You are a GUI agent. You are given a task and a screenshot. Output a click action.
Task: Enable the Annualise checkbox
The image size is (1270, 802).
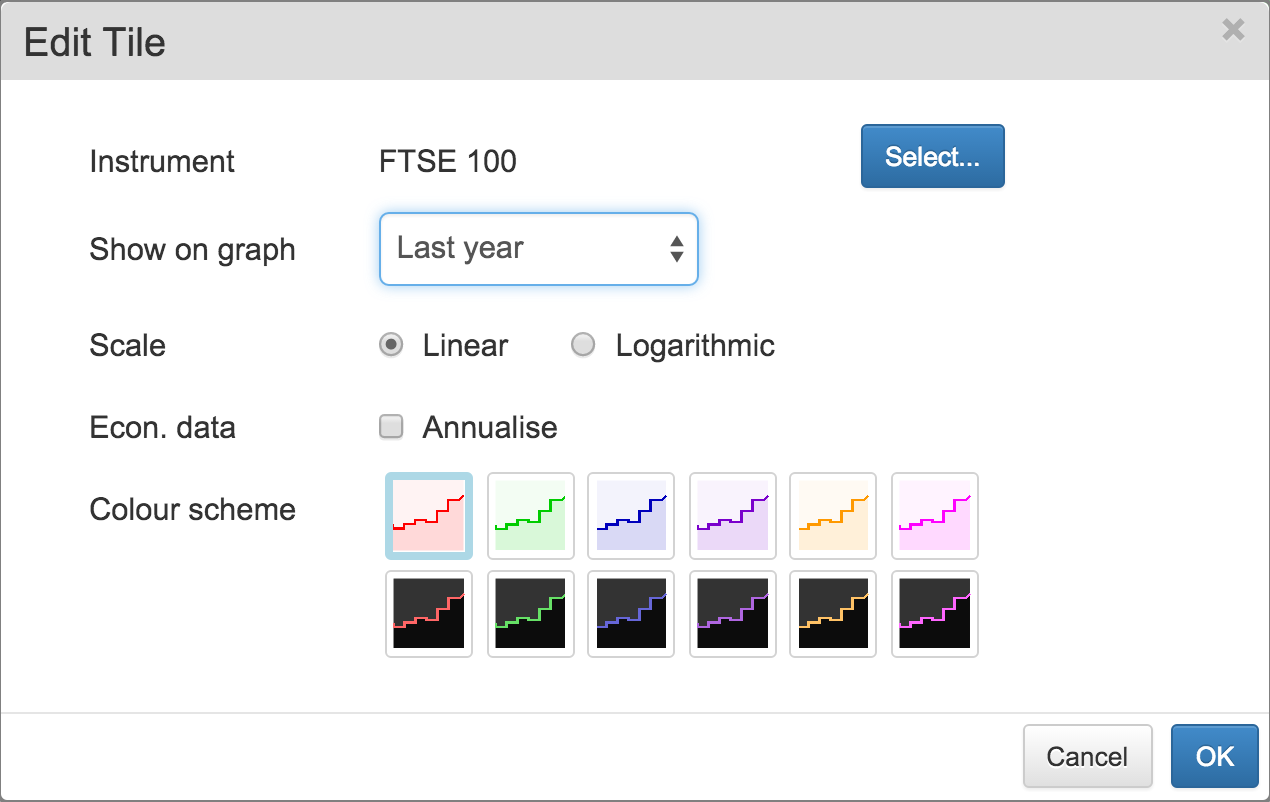click(391, 427)
